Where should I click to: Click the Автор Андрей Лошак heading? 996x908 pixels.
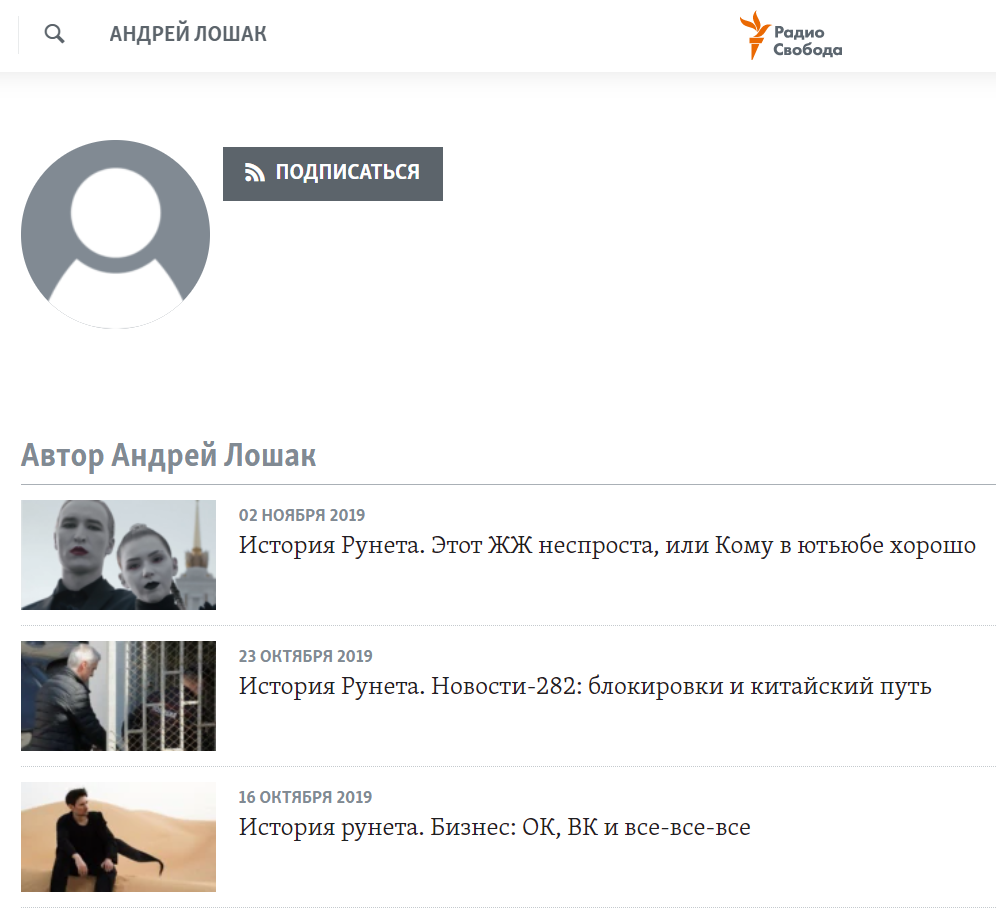[x=168, y=455]
